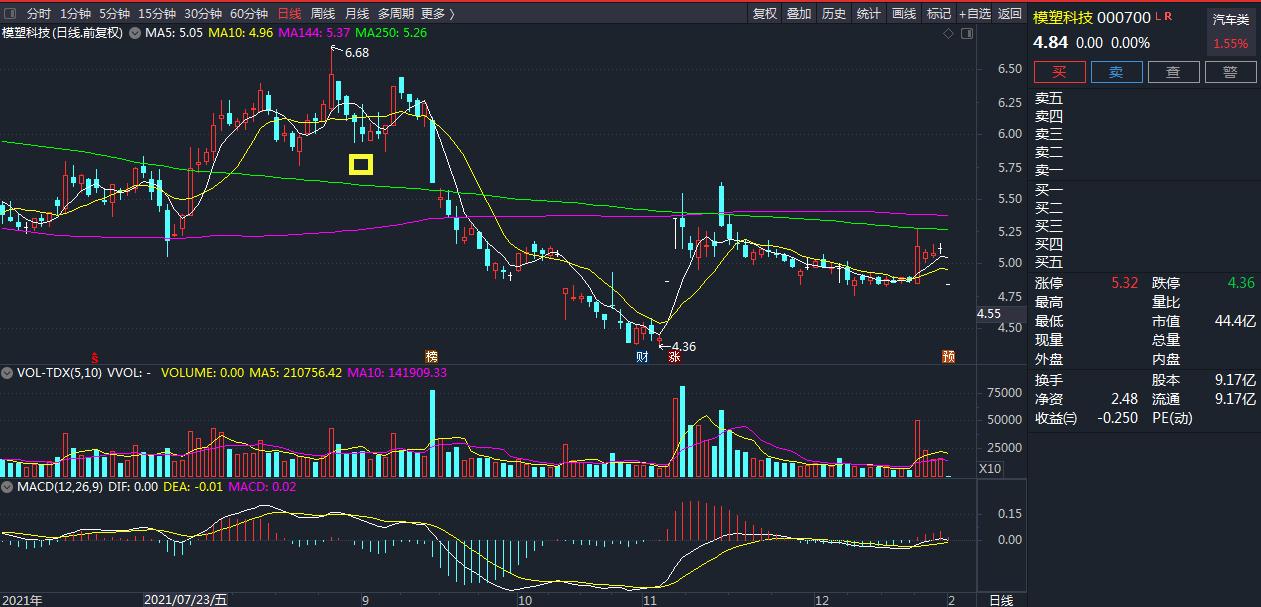Click the 财 event marker on chart

click(642, 356)
